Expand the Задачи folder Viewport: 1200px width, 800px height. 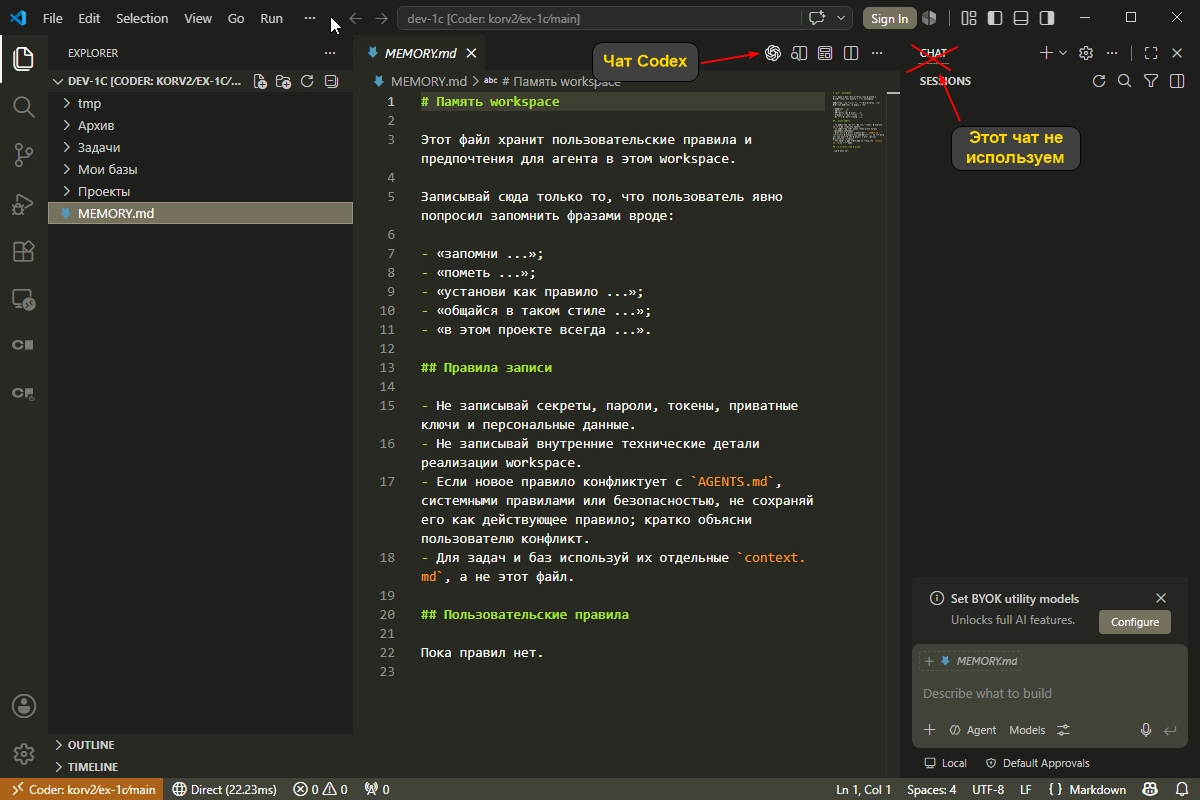point(200,147)
